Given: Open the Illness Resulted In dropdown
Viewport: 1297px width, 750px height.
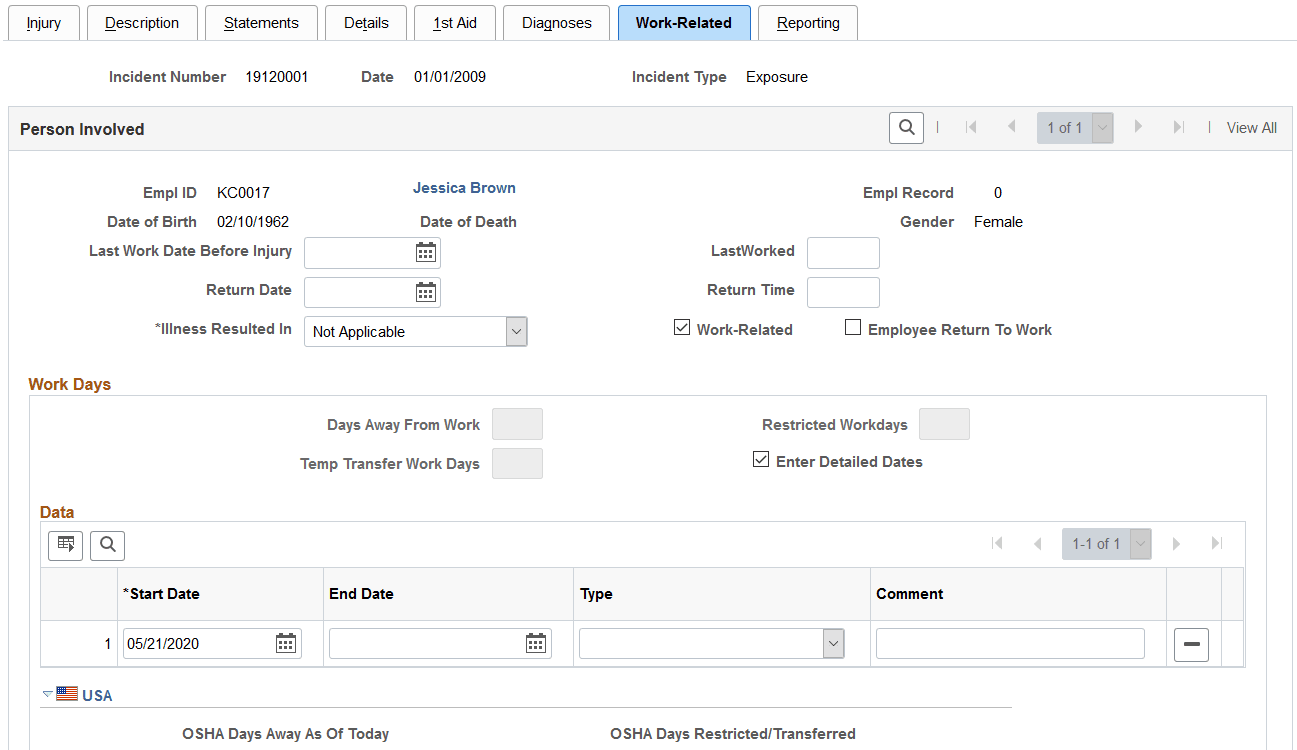Looking at the screenshot, I should click(x=517, y=331).
